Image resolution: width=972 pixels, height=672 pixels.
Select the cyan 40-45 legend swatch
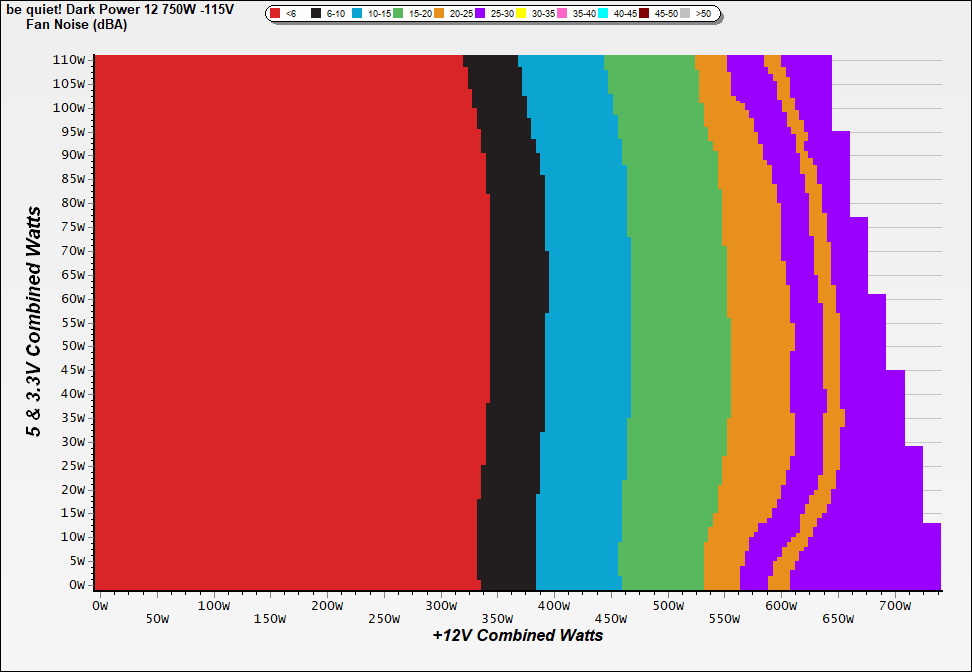[603, 14]
